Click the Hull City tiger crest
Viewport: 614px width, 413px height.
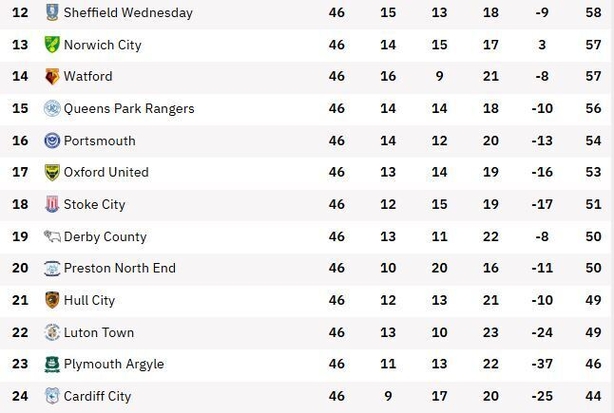[x=52, y=300]
